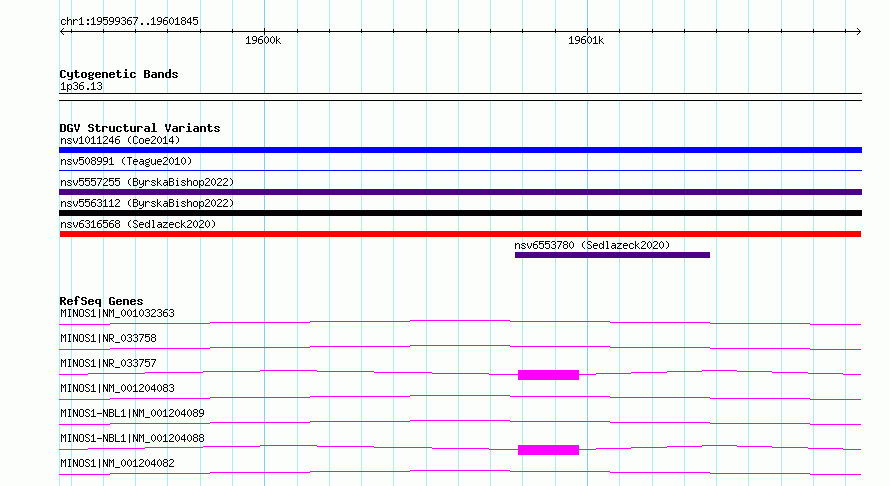Click the purple nsv5557255 variant bar
The width and height of the screenshot is (890, 486).
(x=460, y=192)
